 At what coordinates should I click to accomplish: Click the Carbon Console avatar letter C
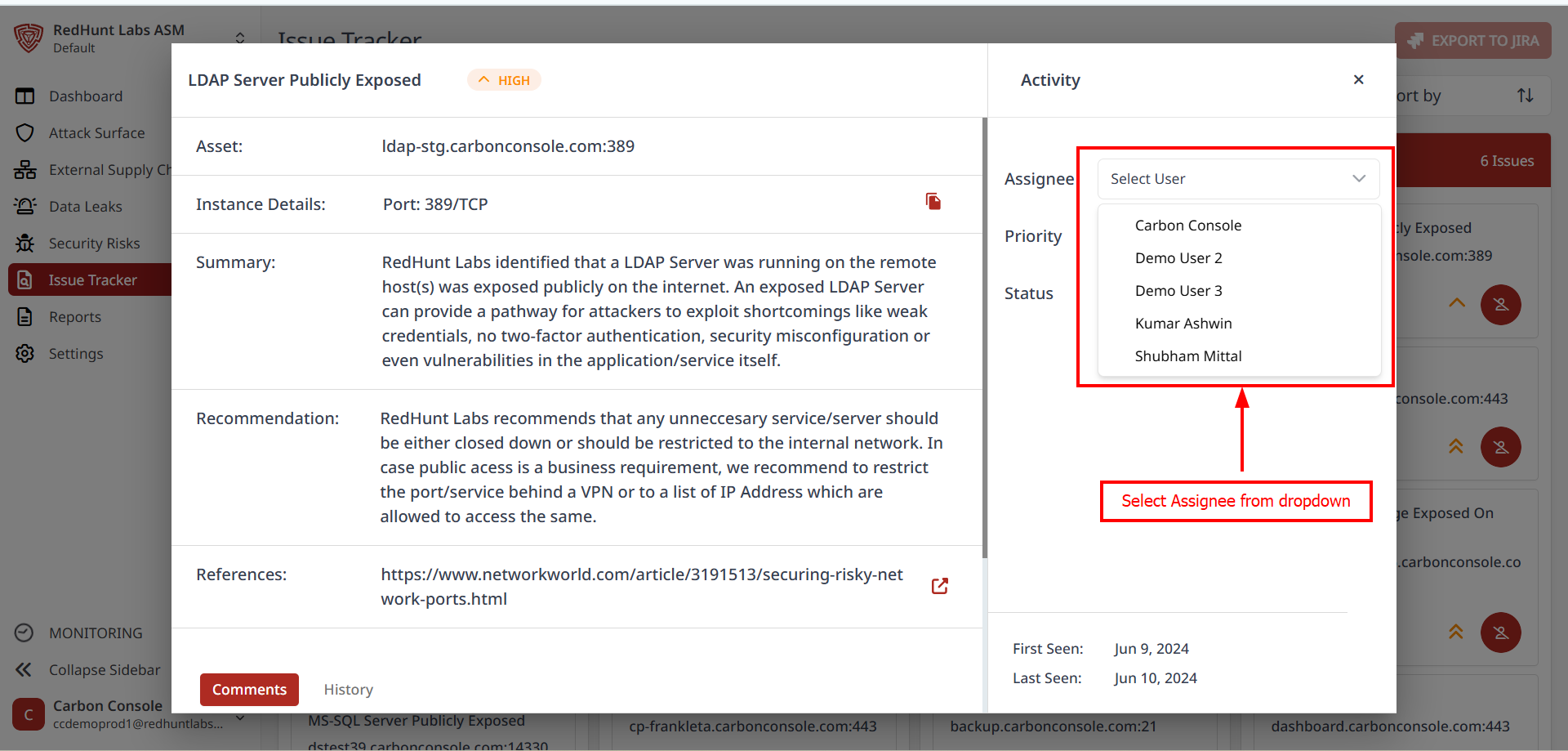click(29, 714)
